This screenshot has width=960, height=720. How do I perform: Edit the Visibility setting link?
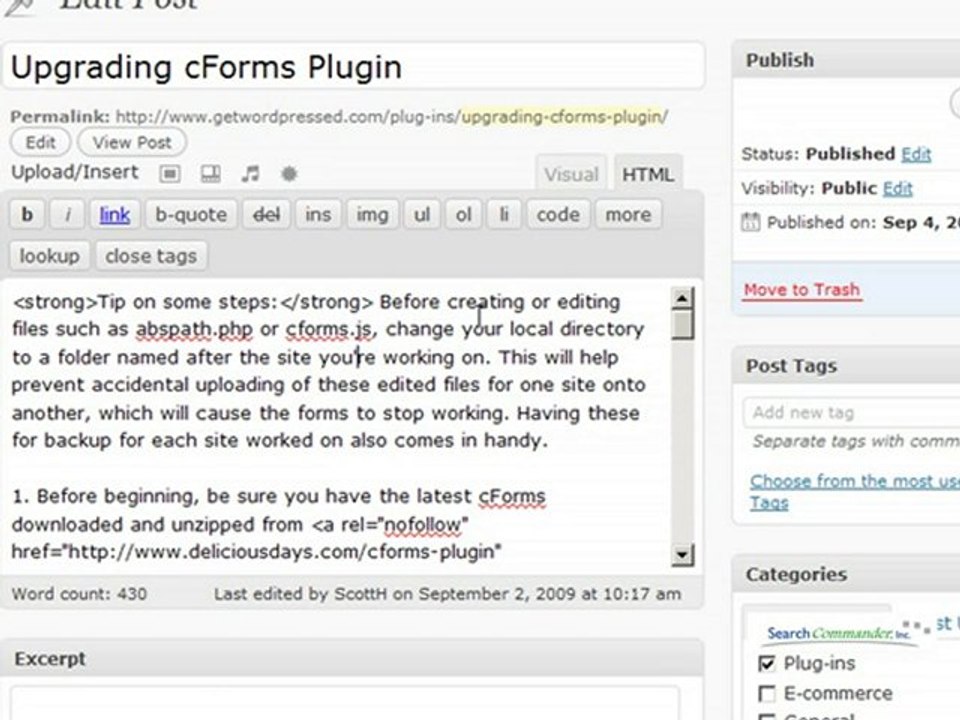898,189
